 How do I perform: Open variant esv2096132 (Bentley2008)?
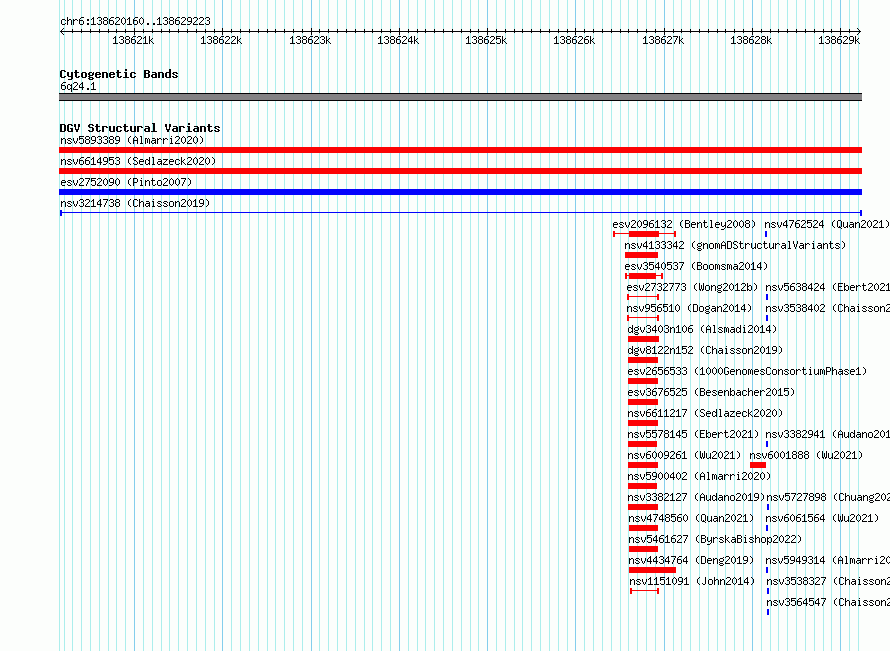684,224
